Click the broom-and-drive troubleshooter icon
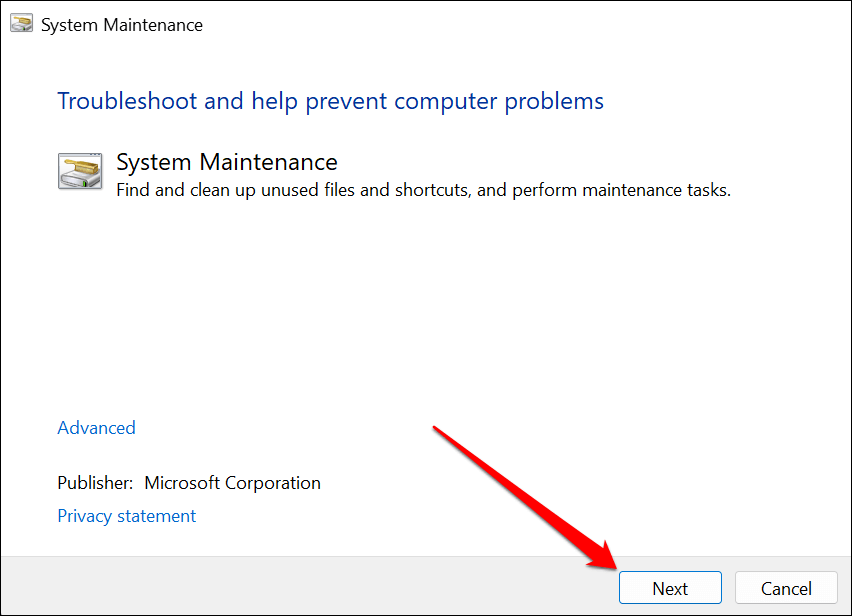Image resolution: width=852 pixels, height=616 pixels. (80, 171)
